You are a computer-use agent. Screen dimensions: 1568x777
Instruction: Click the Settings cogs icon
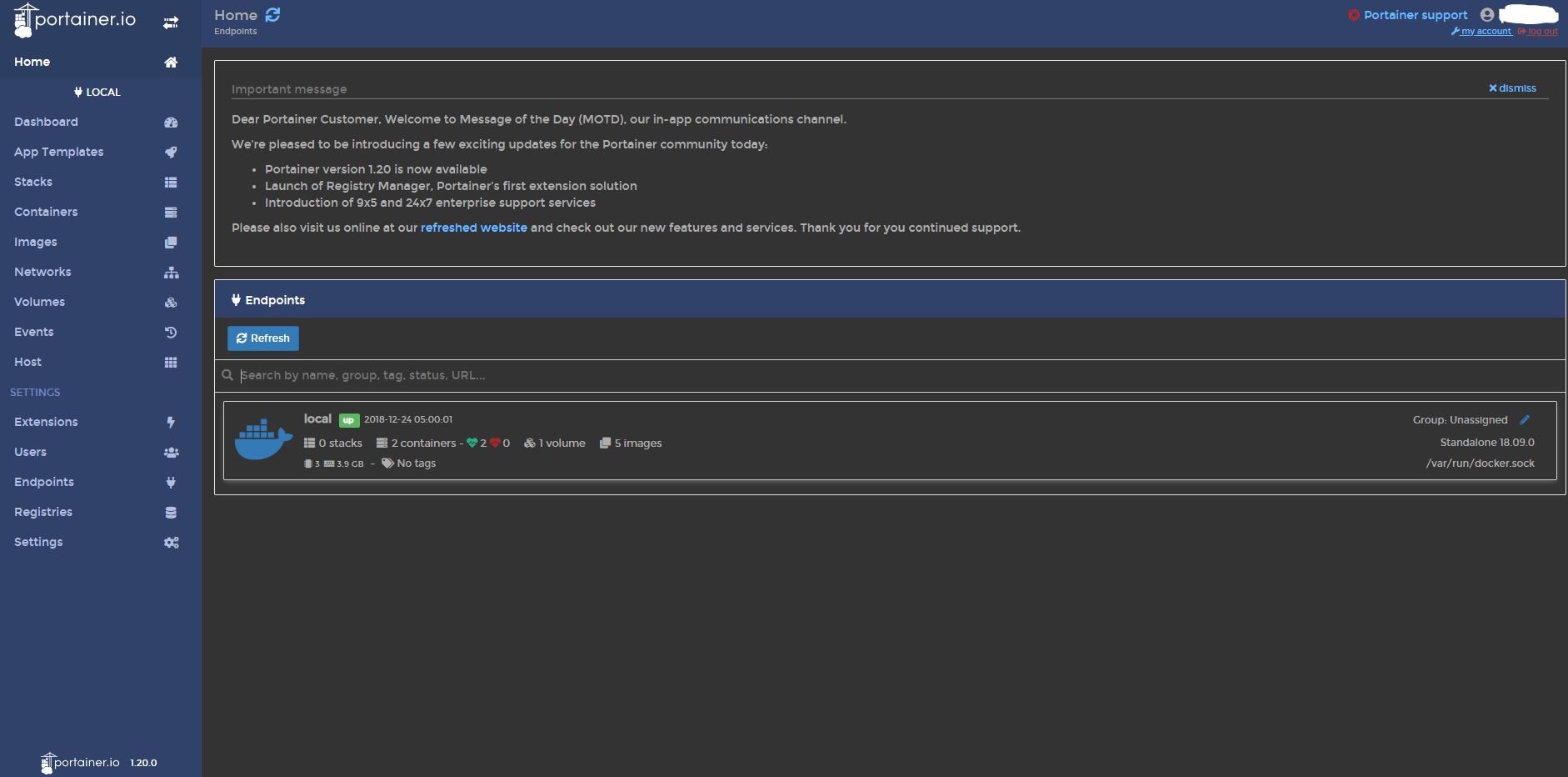click(171, 543)
